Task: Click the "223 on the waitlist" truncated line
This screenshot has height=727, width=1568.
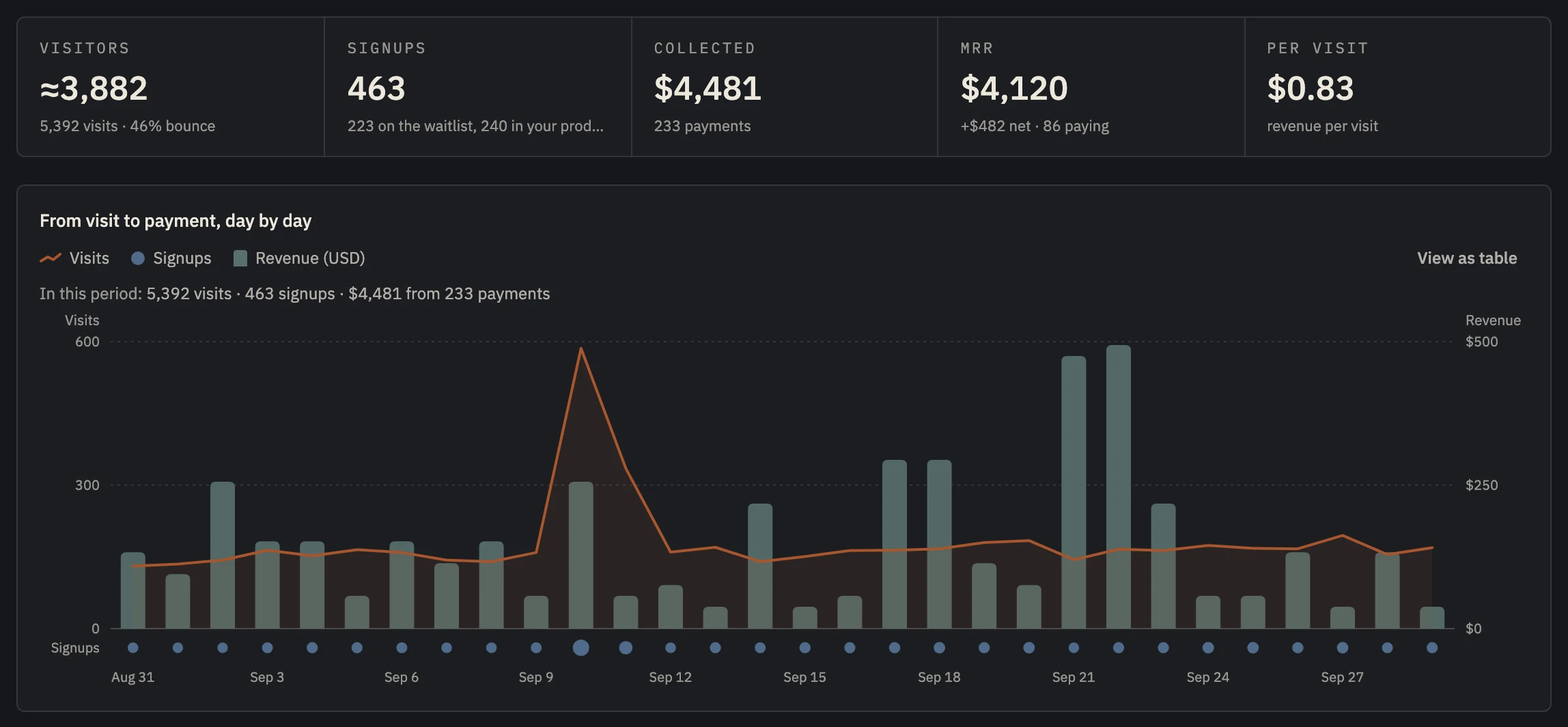Action: [x=475, y=126]
